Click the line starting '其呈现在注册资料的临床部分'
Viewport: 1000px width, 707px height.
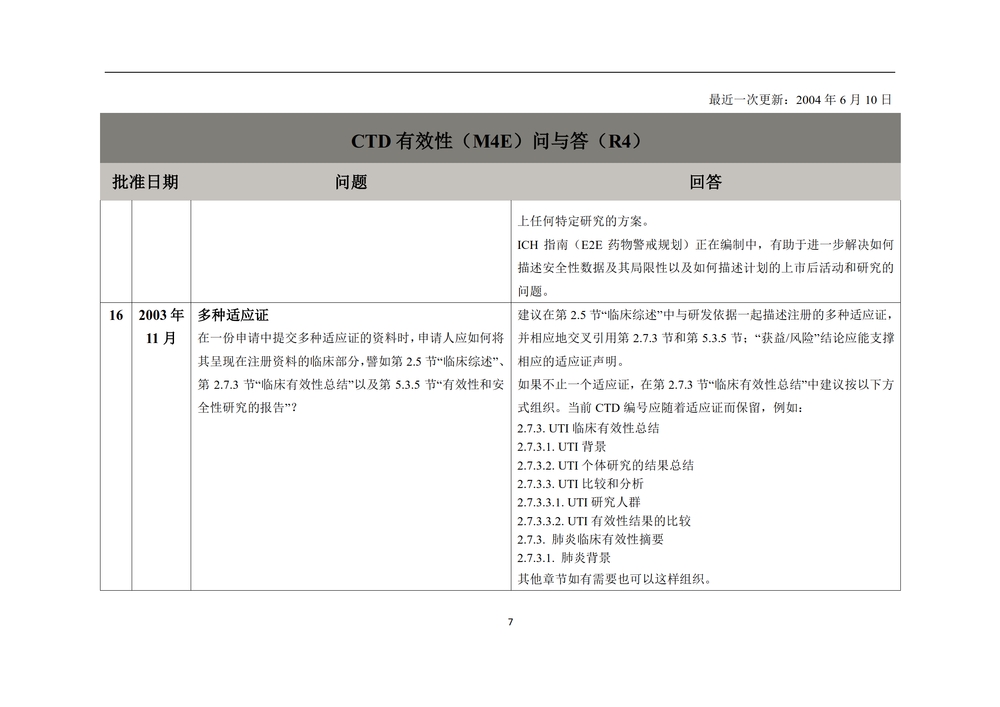click(351, 361)
